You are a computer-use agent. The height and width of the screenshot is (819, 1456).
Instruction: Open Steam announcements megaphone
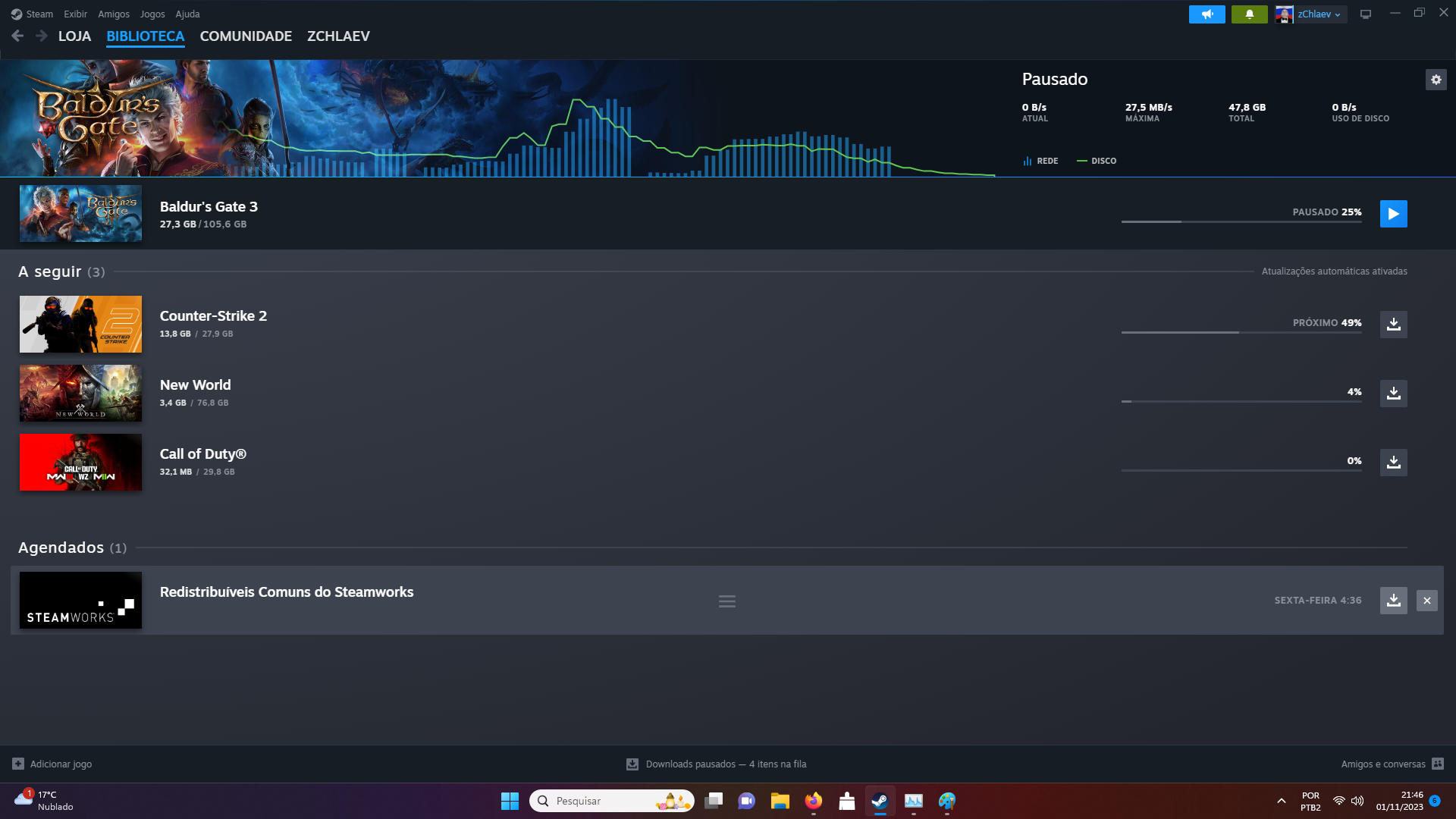click(x=1207, y=14)
